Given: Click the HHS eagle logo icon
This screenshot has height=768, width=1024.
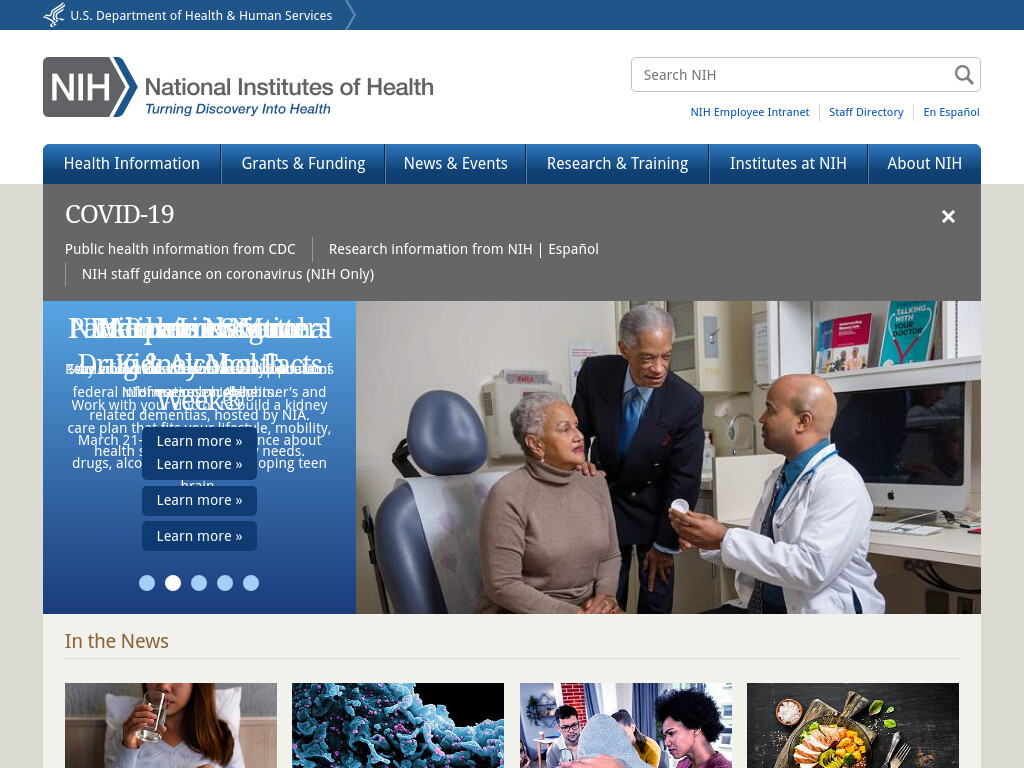Looking at the screenshot, I should tap(54, 15).
